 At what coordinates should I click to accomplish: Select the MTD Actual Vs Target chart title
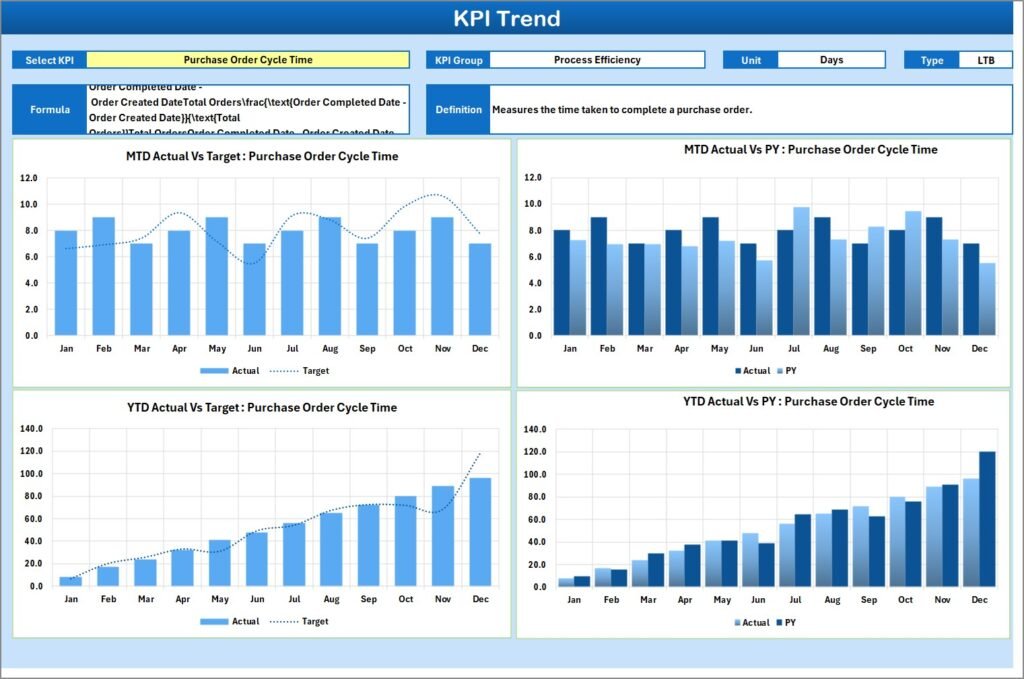pyautogui.click(x=260, y=156)
